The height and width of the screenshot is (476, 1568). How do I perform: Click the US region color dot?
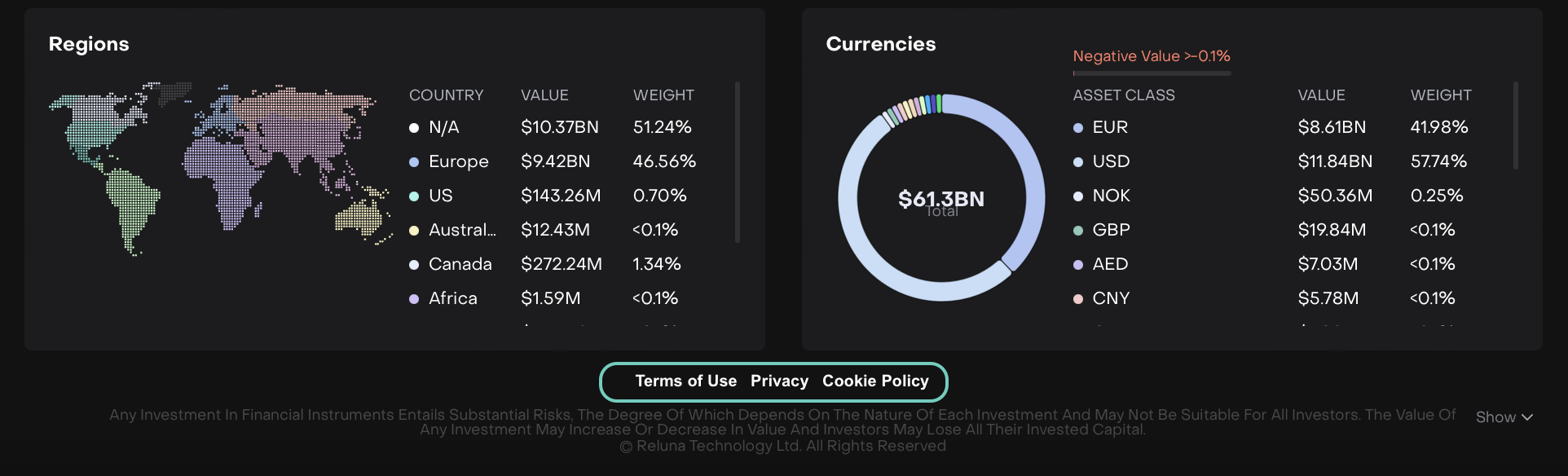click(x=414, y=196)
